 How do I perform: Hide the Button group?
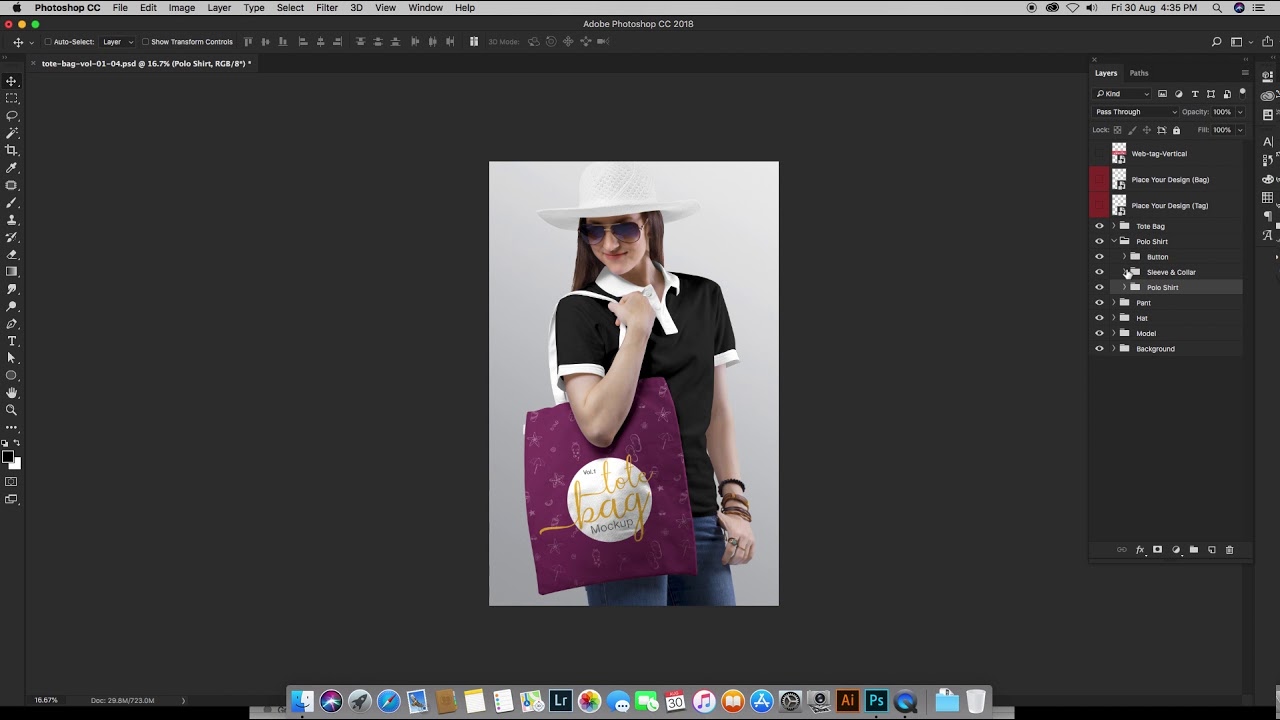tap(1100, 257)
